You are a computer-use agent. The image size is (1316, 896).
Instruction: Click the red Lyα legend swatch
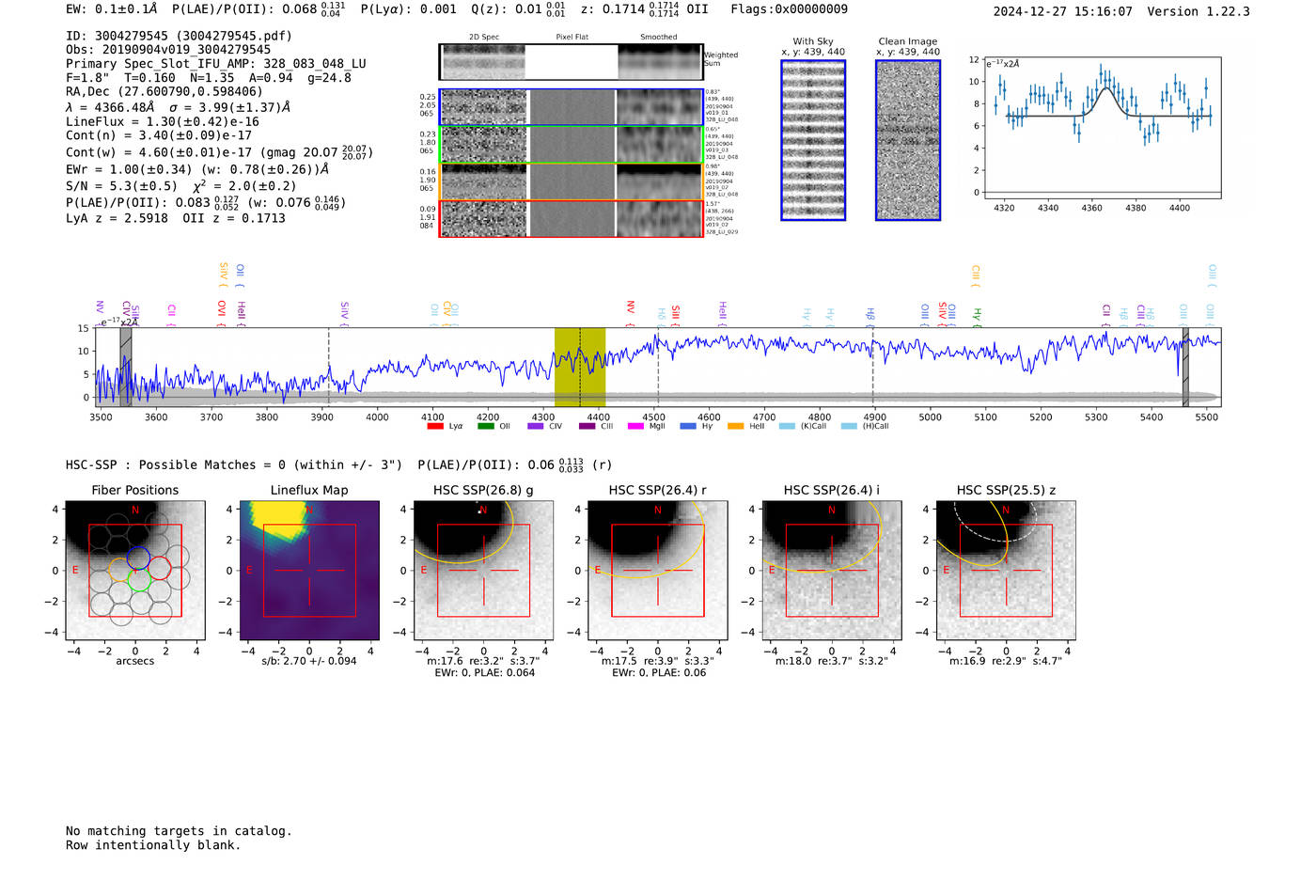click(435, 426)
